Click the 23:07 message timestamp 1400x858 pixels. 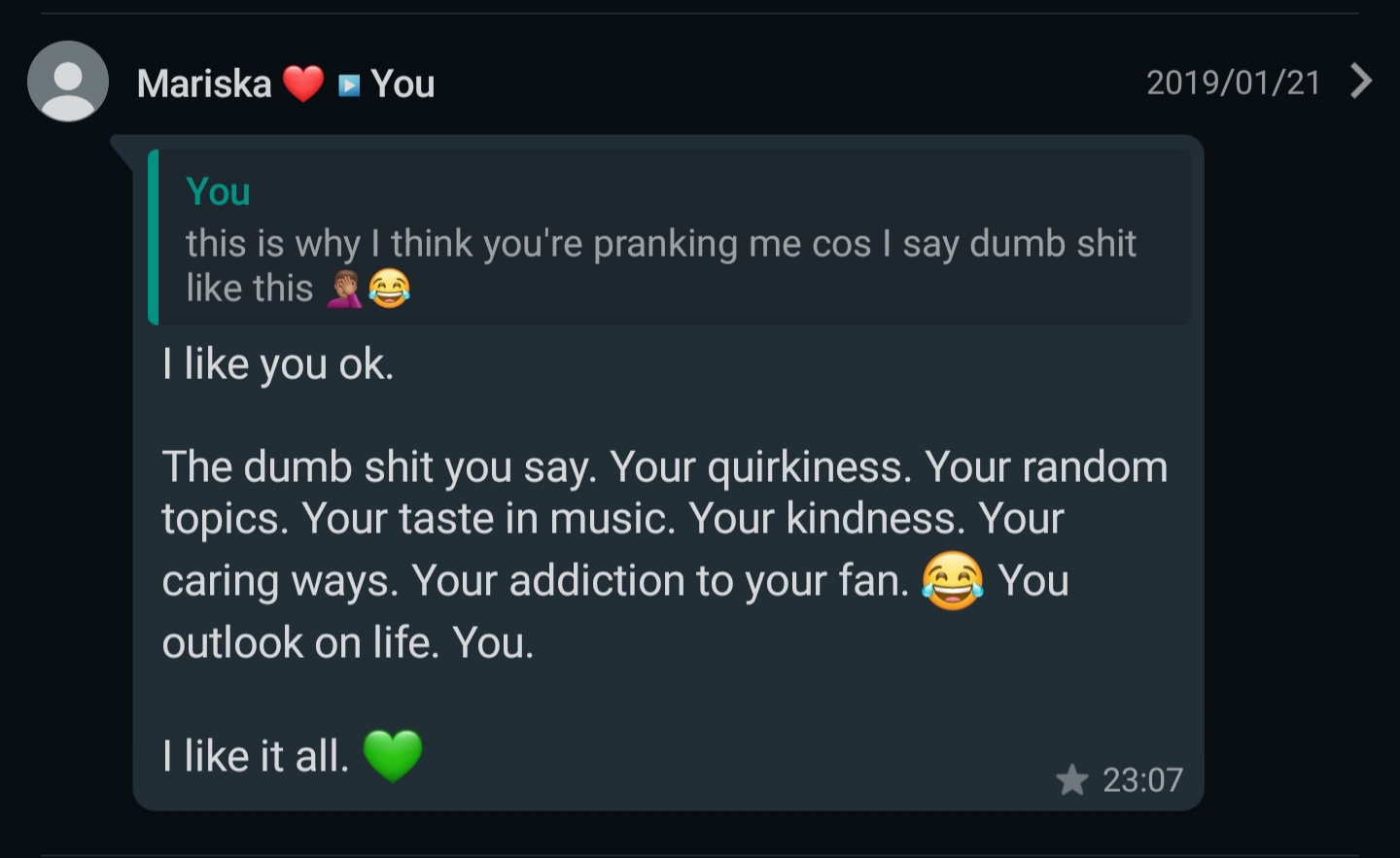pyautogui.click(x=1142, y=780)
